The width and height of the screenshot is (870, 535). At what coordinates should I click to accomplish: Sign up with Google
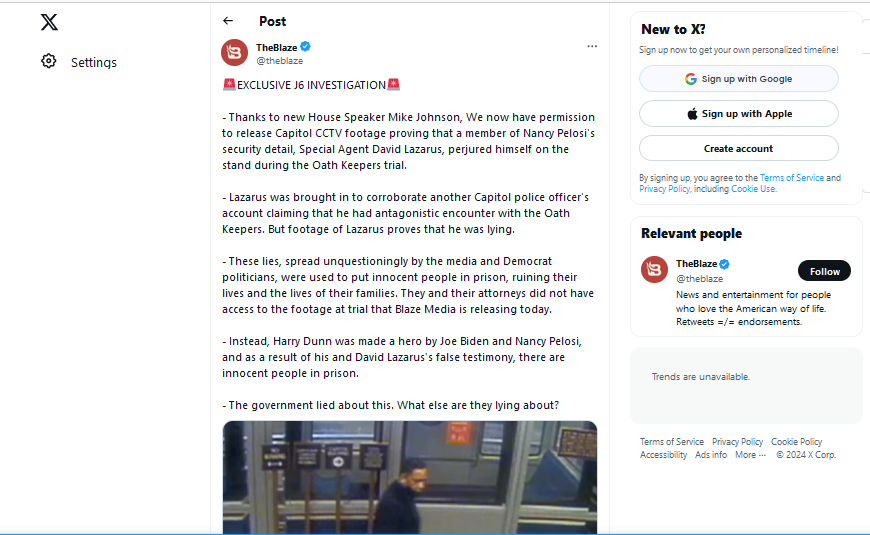point(739,79)
